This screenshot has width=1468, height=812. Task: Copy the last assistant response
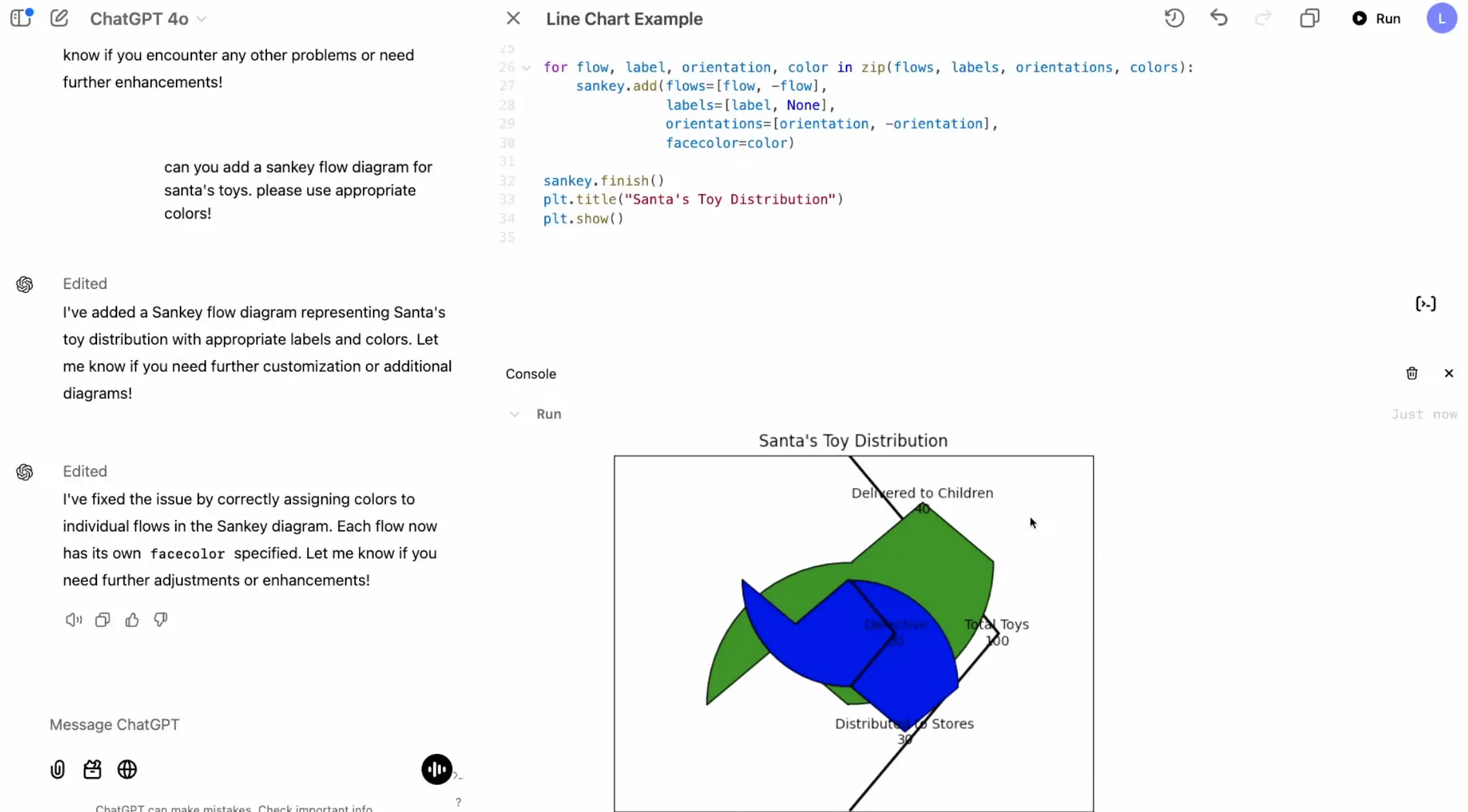[103, 619]
